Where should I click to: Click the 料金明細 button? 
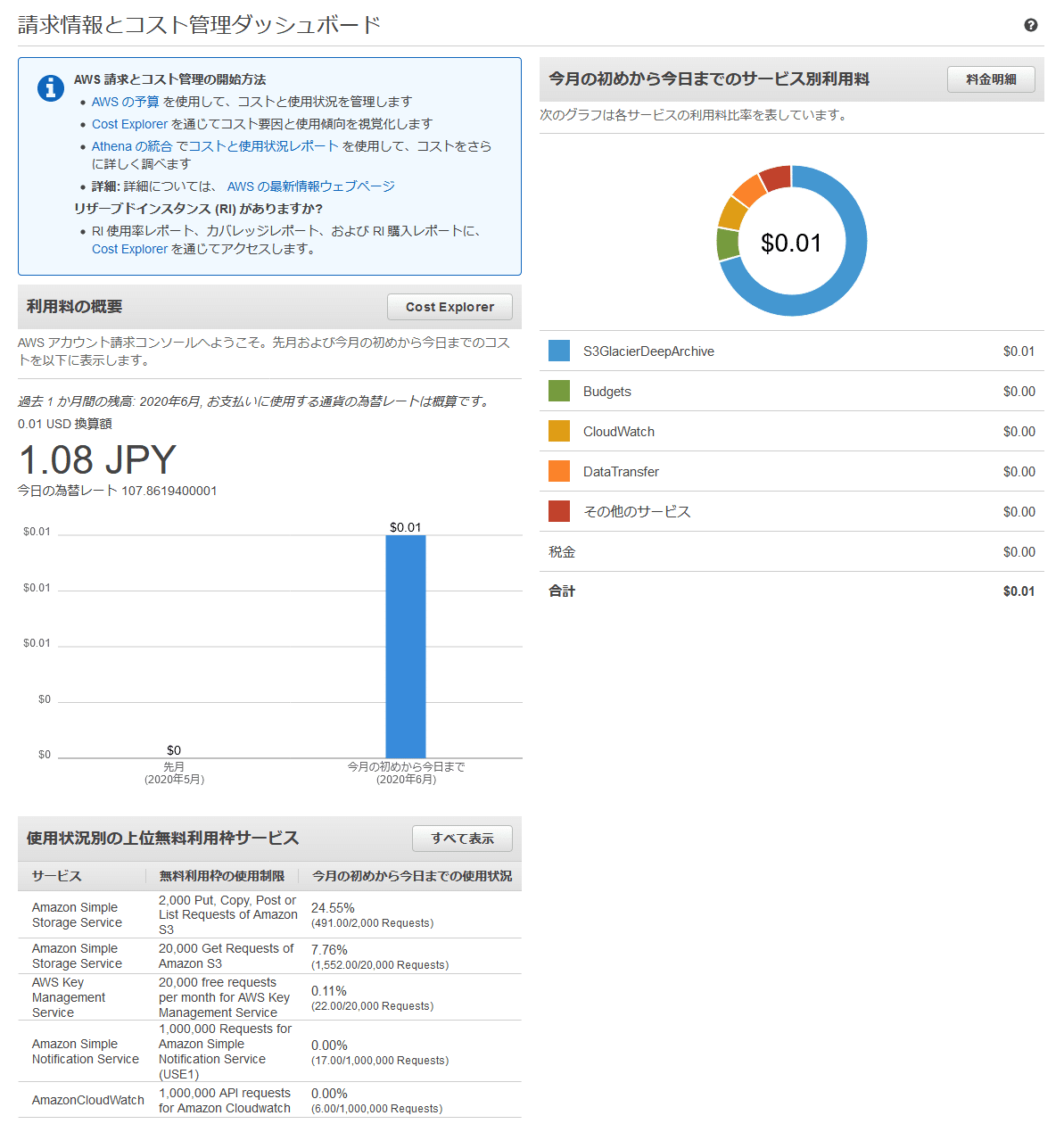click(991, 79)
